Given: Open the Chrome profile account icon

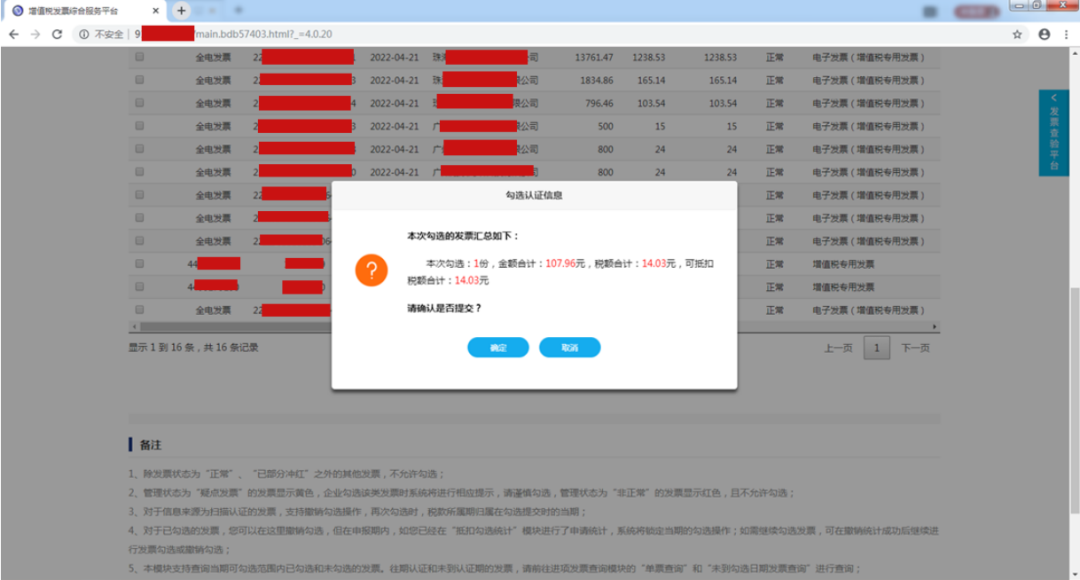Looking at the screenshot, I should [x=1044, y=34].
